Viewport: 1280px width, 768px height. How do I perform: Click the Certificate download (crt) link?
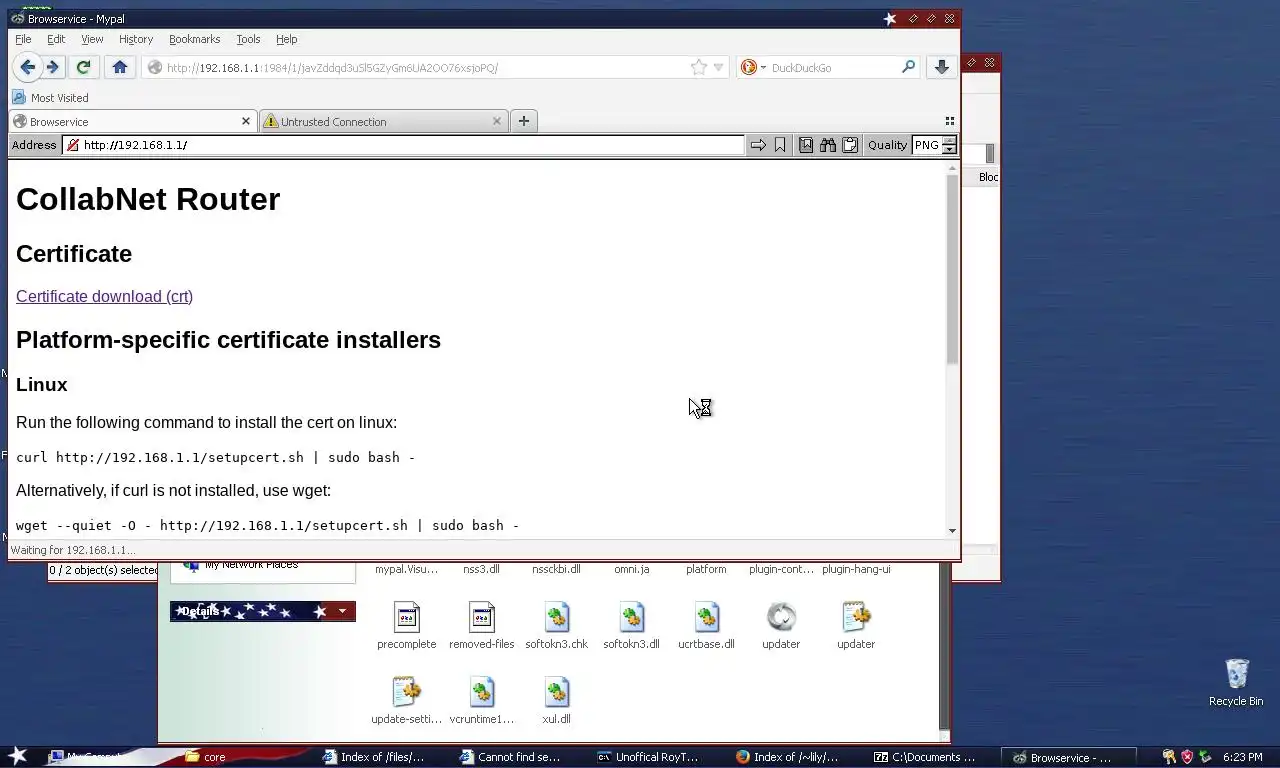104,296
